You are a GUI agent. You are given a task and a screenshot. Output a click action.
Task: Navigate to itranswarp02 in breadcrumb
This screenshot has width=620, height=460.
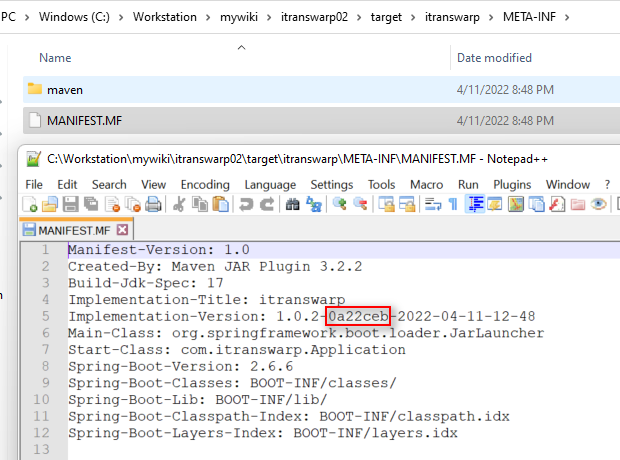pos(314,17)
